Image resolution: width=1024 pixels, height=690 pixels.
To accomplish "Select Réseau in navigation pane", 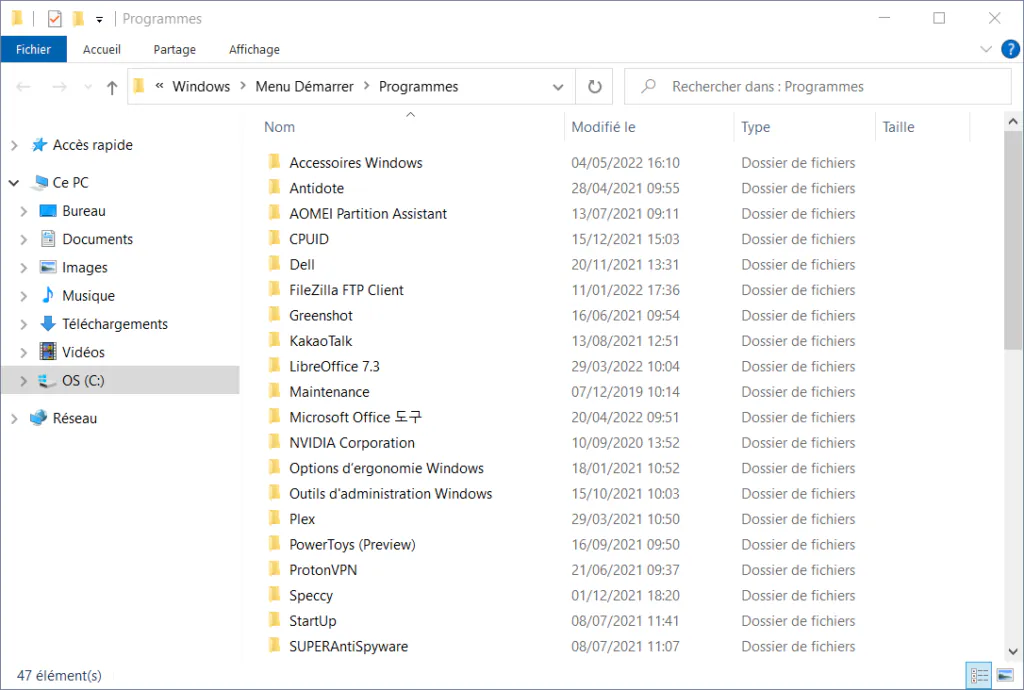I will tap(74, 418).
